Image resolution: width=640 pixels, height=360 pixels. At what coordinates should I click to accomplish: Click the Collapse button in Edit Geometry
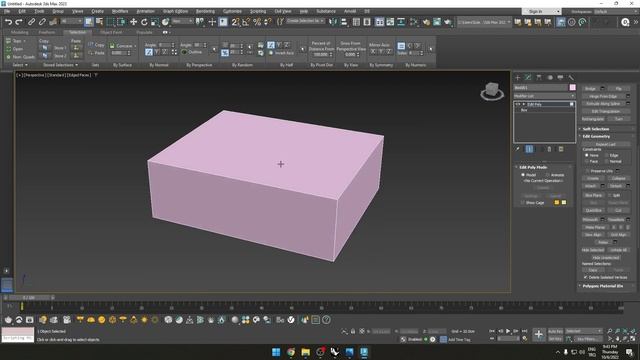618,178
